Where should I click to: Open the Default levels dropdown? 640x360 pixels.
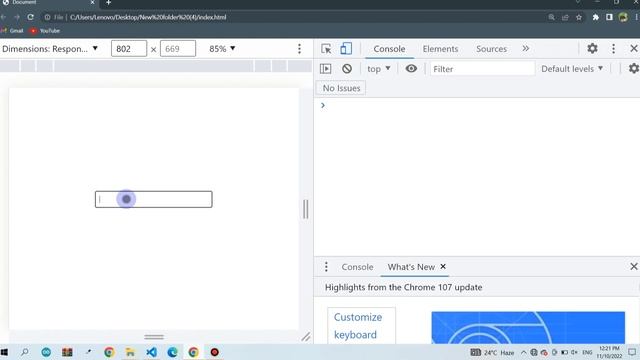click(572, 69)
